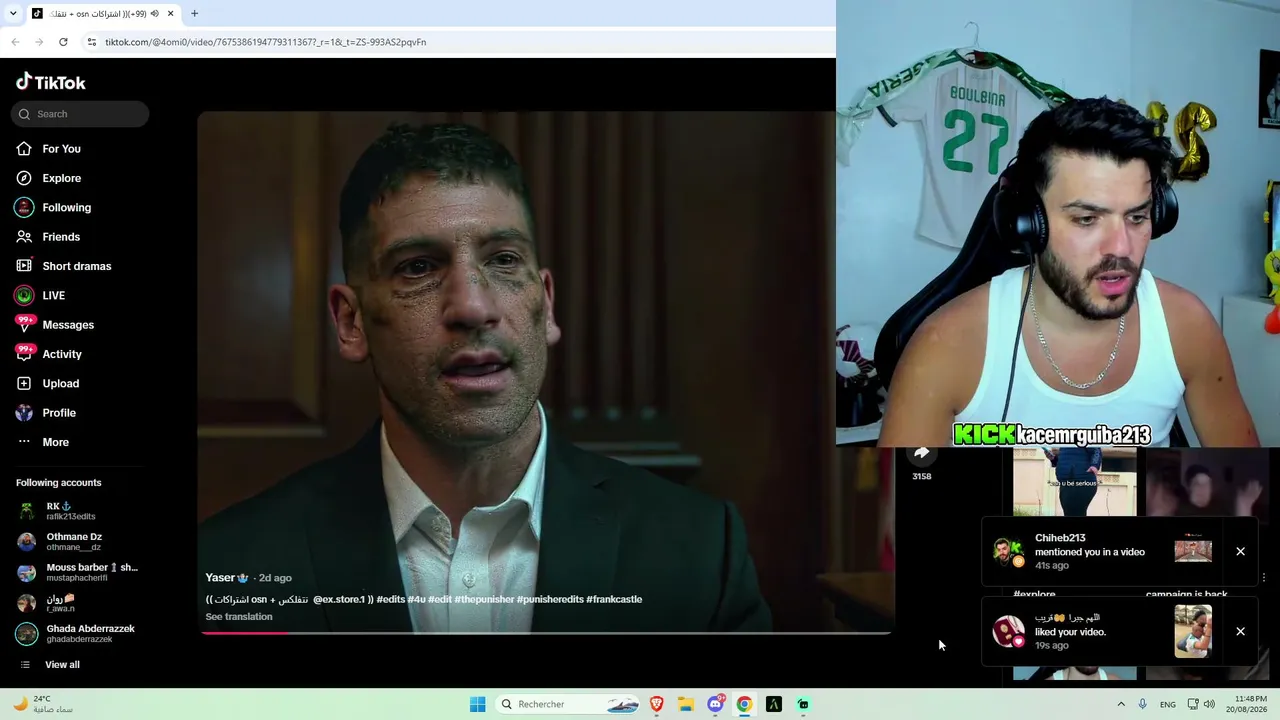The width and height of the screenshot is (1280, 720).
Task: Open the For You feed
Action: click(61, 149)
